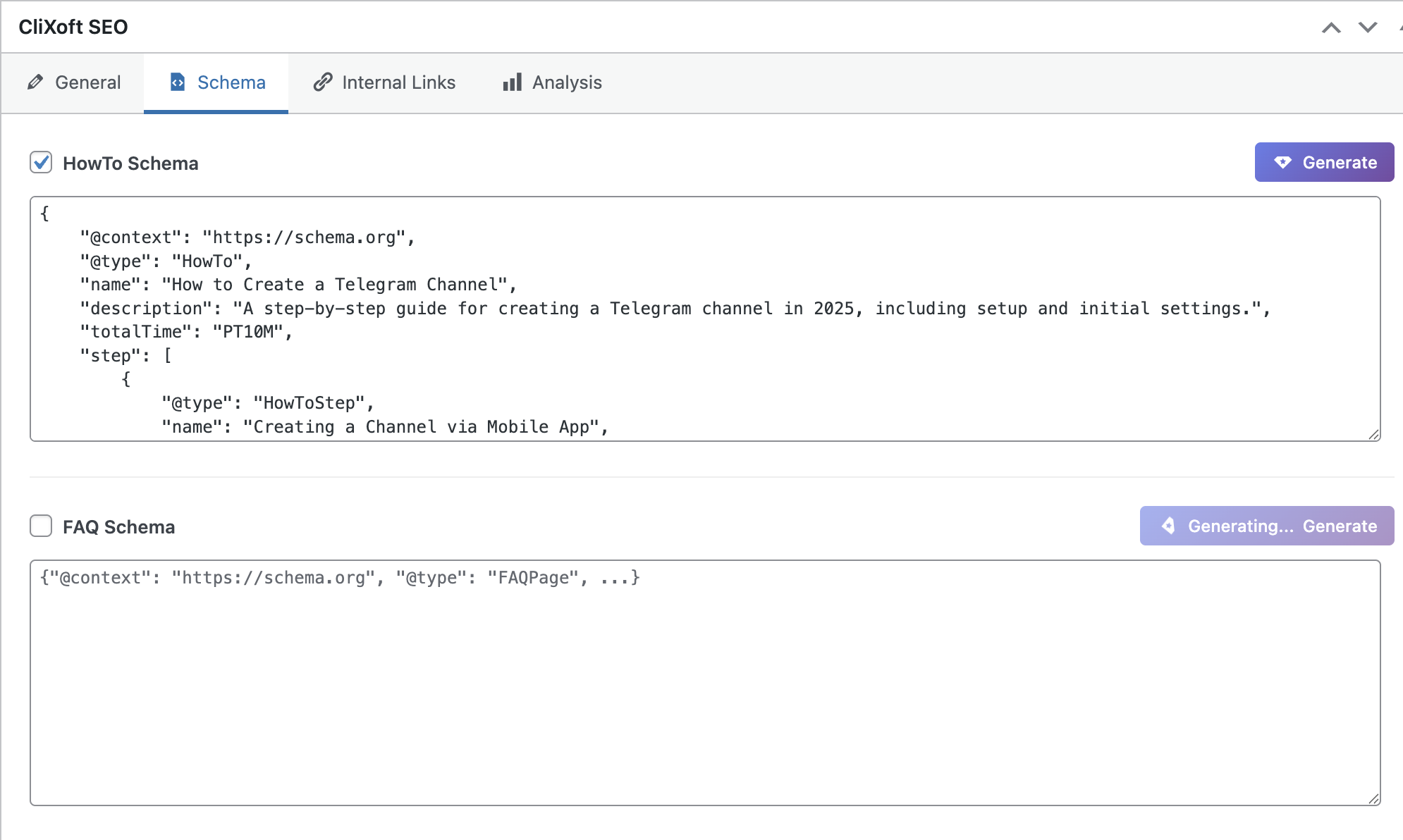This screenshot has height=840, width=1403.
Task: Uncheck the HowTo Schema checkbox
Action: [x=41, y=162]
